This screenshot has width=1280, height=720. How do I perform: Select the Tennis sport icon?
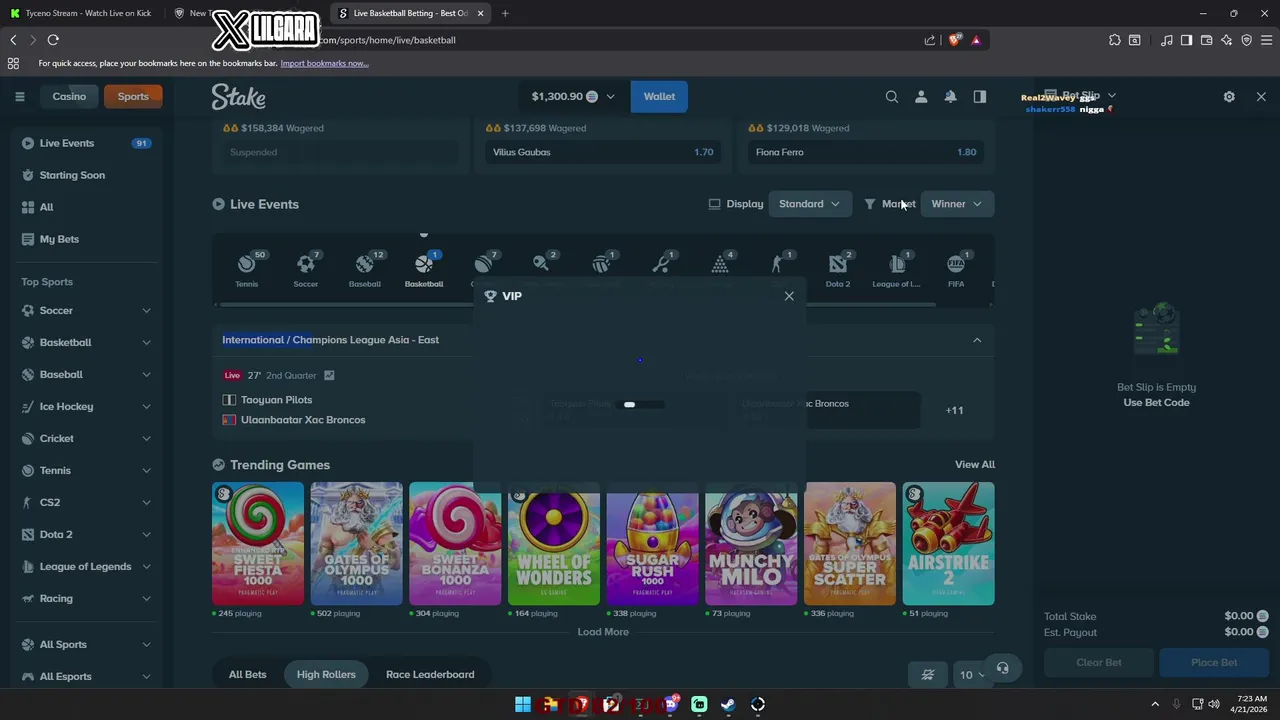246,270
